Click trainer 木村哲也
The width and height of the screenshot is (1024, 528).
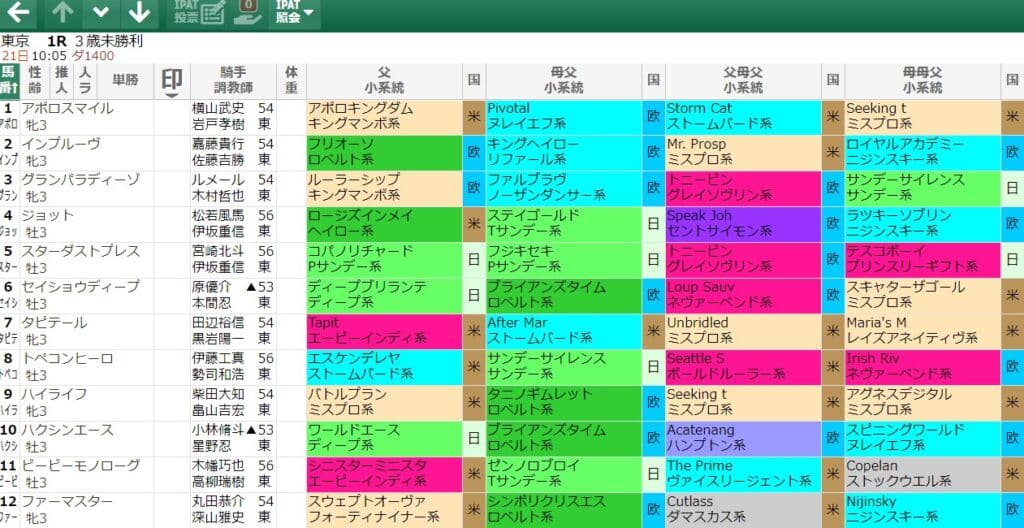click(x=218, y=195)
